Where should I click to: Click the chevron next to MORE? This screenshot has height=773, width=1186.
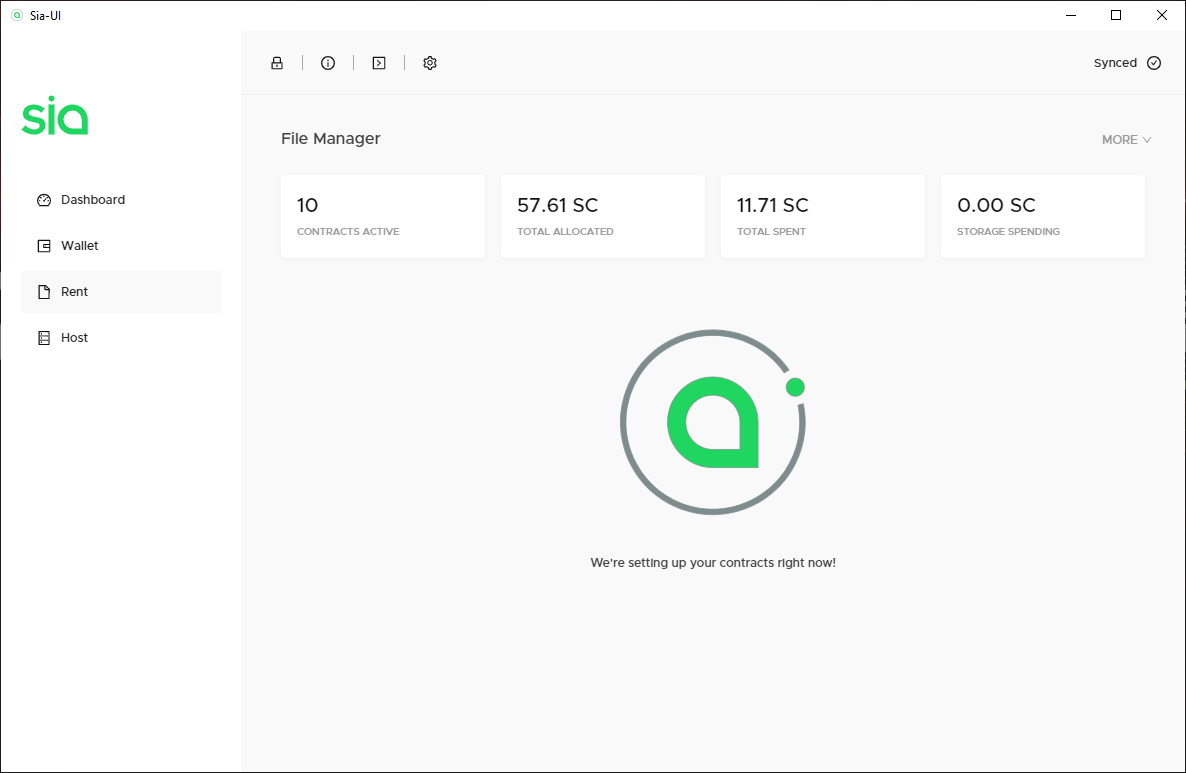(1147, 140)
